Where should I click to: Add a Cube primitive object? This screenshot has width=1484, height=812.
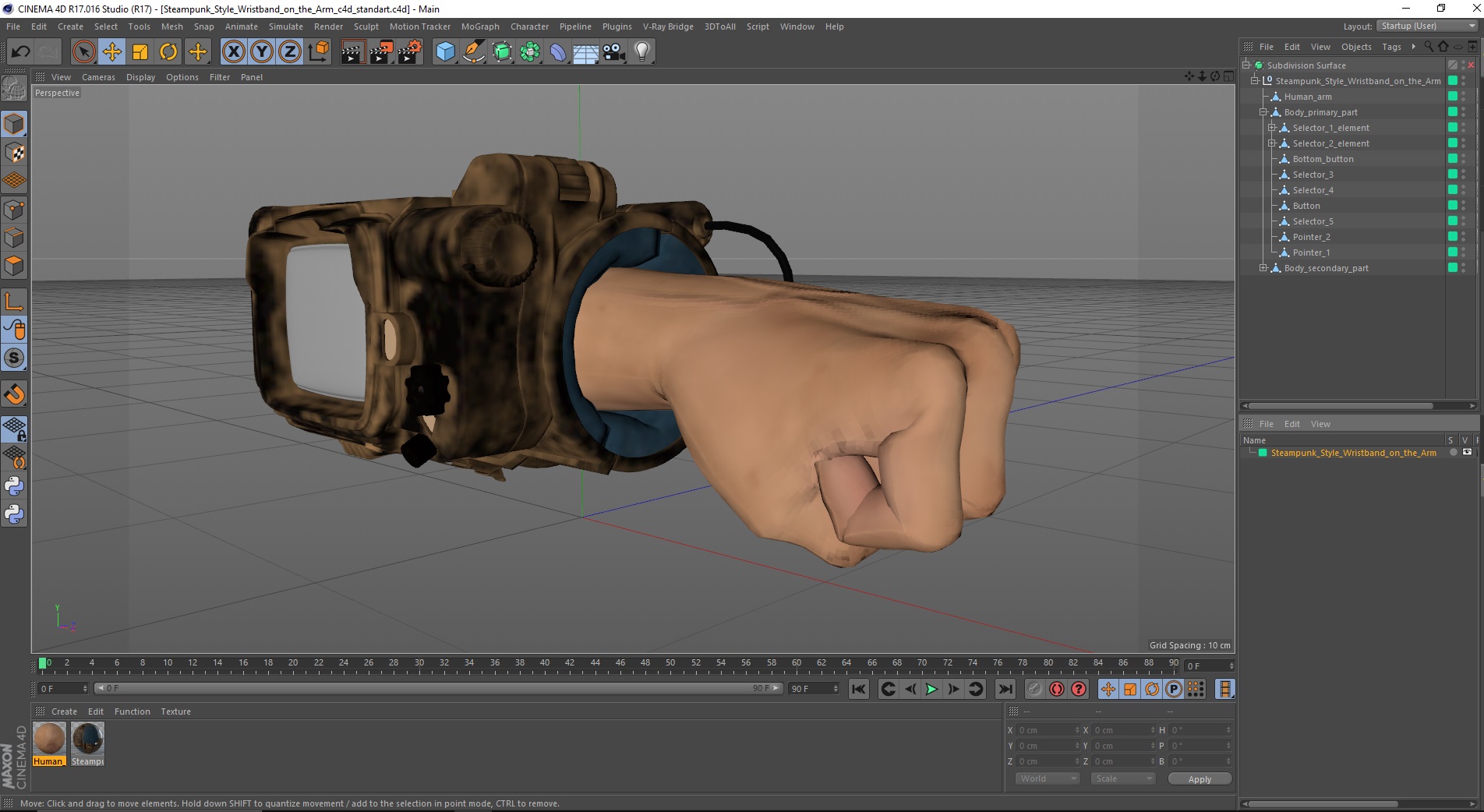tap(445, 52)
